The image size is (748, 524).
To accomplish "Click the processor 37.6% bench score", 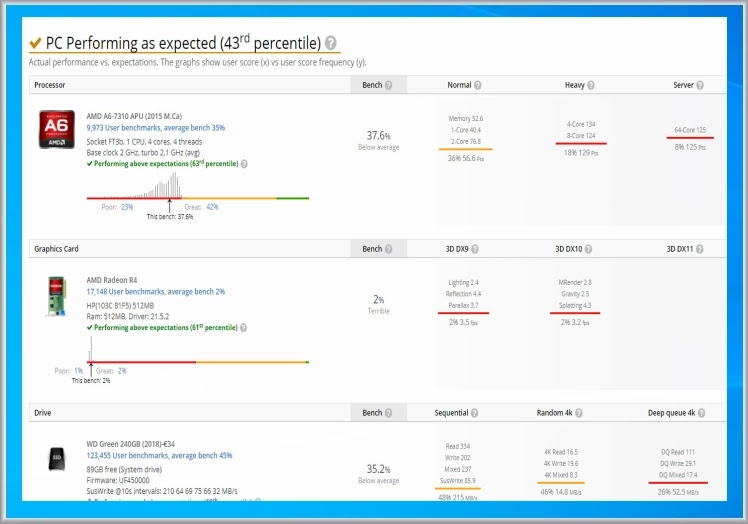I will pos(378,136).
